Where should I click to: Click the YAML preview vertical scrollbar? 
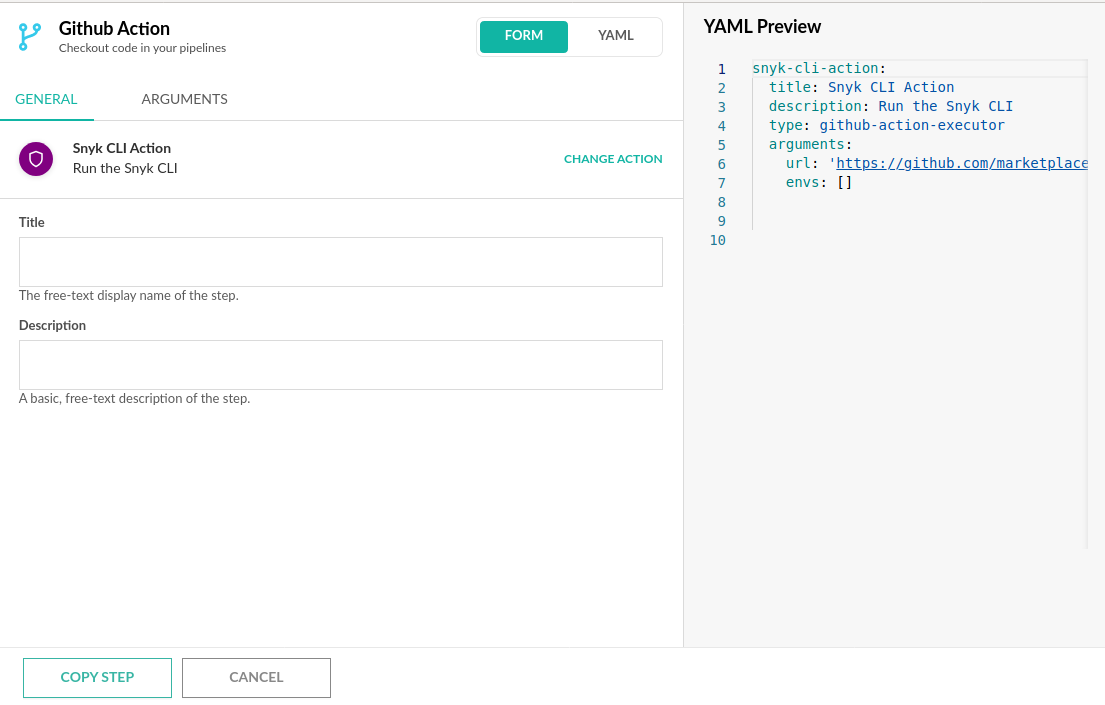pos(1086,300)
